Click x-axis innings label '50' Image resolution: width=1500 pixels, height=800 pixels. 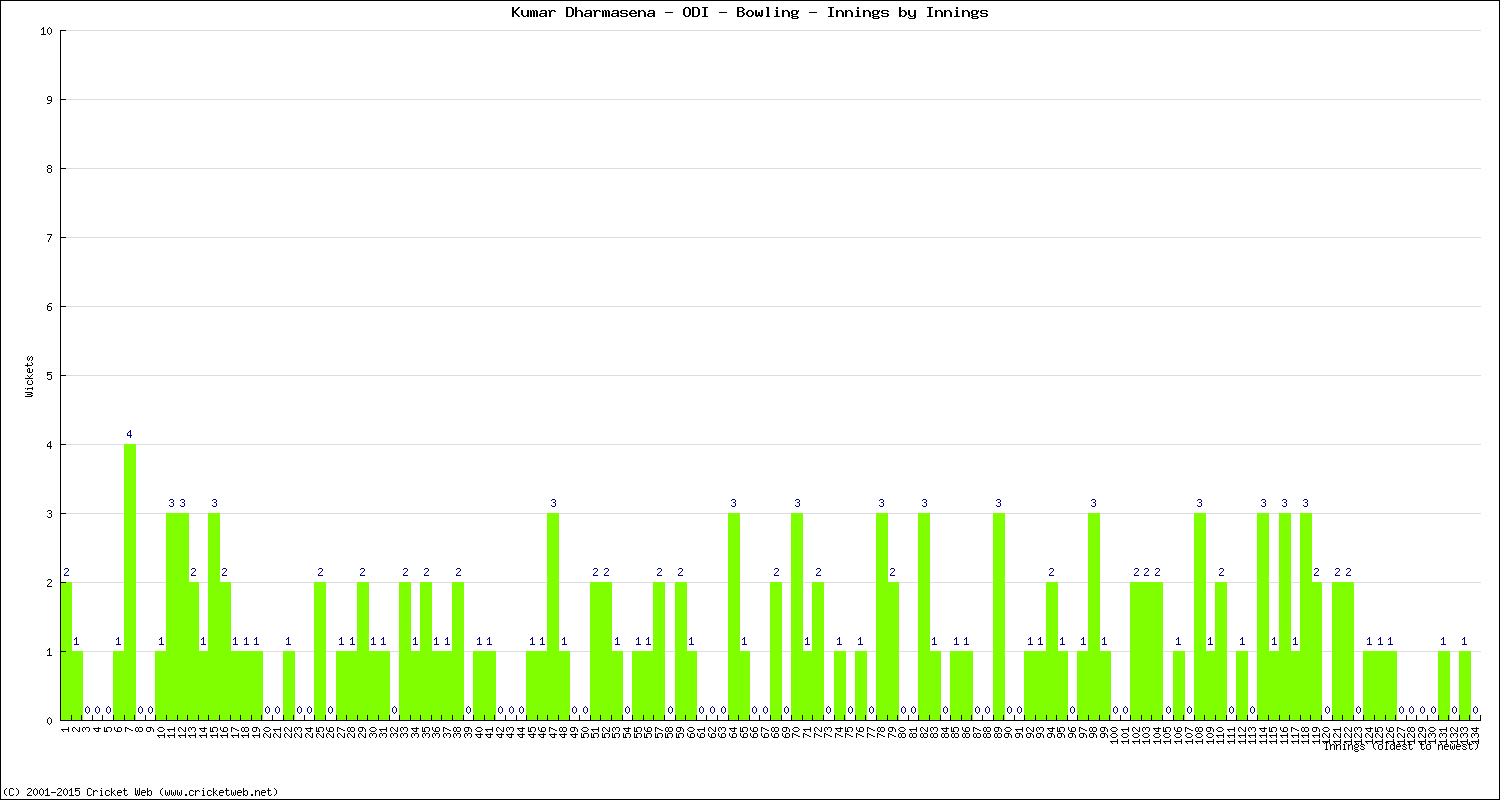tap(585, 732)
